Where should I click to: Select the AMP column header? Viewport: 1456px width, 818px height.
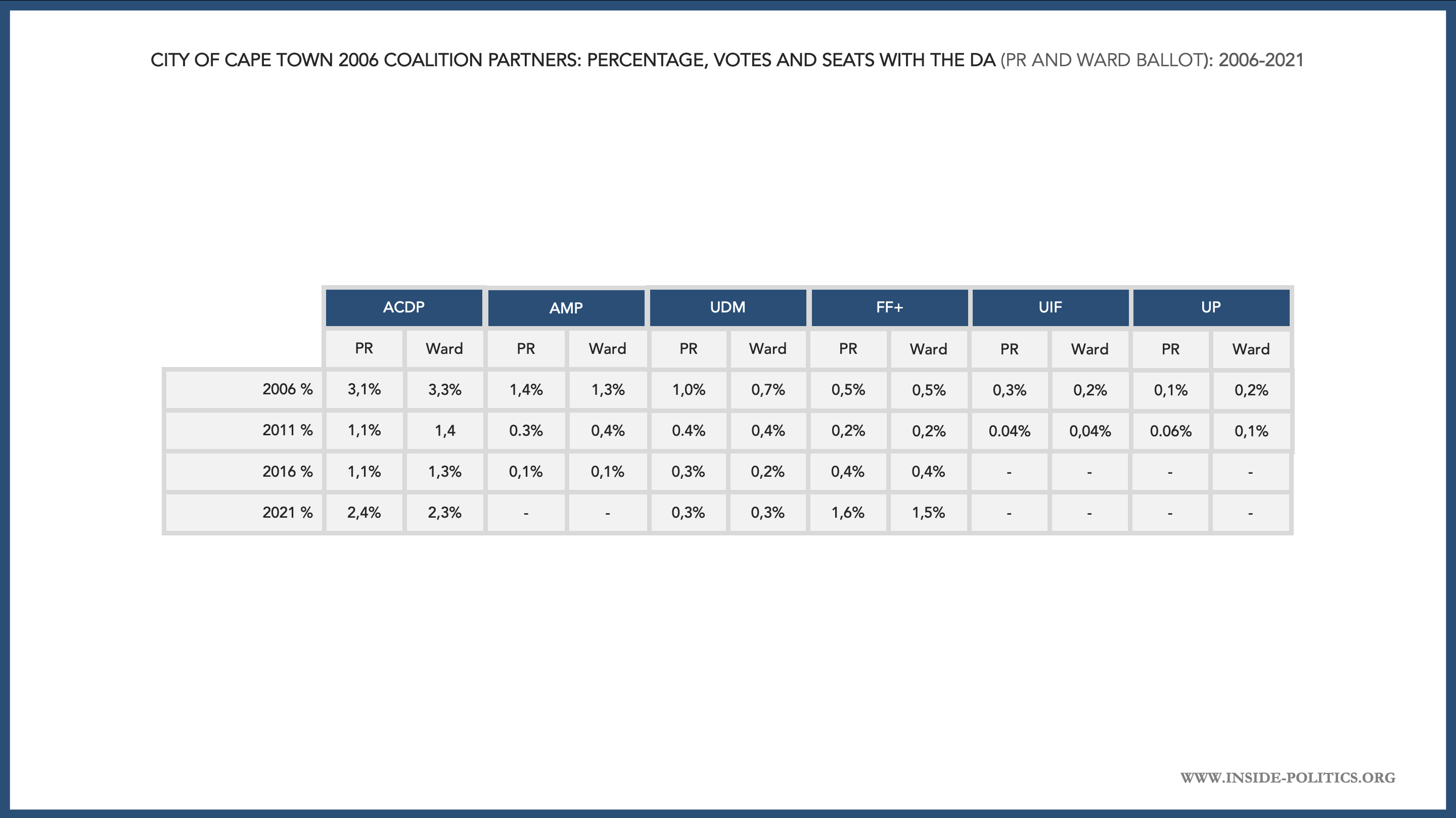(566, 308)
